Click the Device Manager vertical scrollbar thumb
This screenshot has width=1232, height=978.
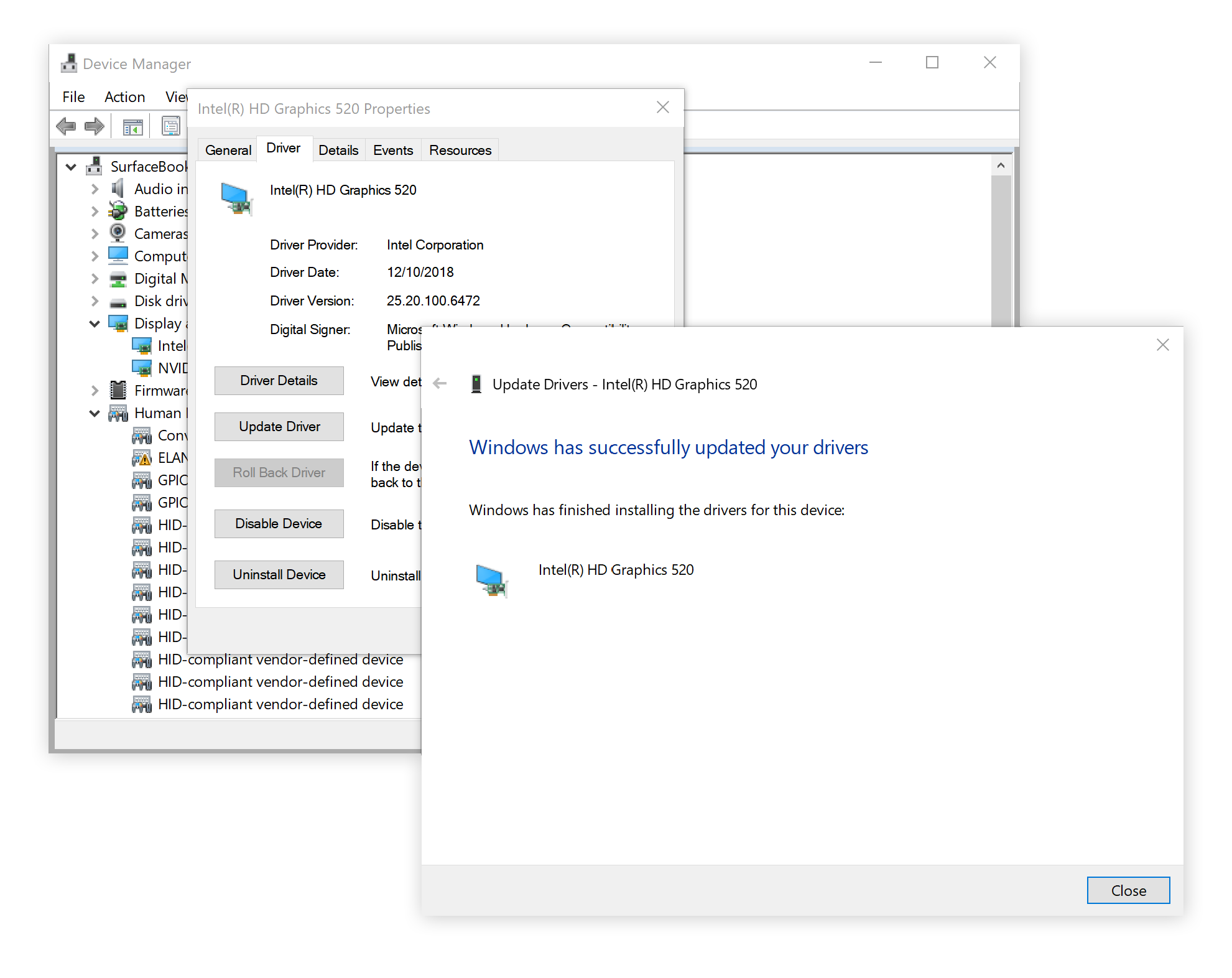tap(1001, 251)
